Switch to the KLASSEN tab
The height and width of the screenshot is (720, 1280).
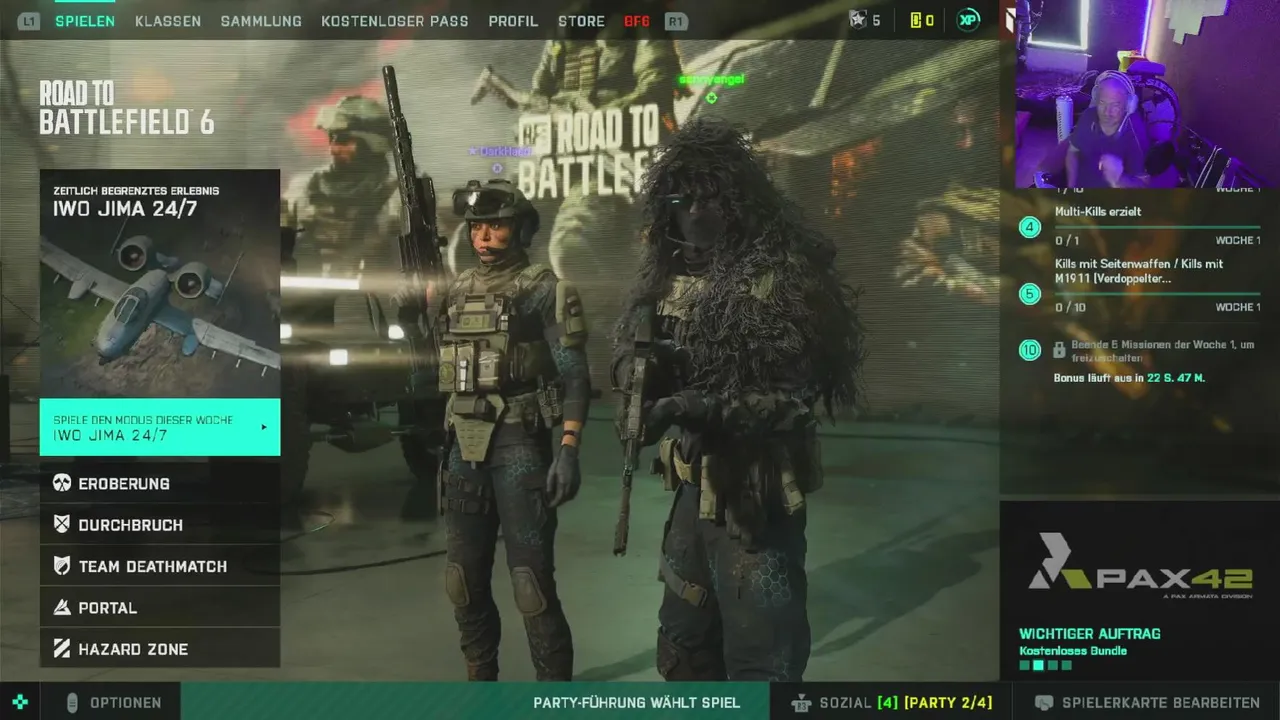tap(168, 21)
